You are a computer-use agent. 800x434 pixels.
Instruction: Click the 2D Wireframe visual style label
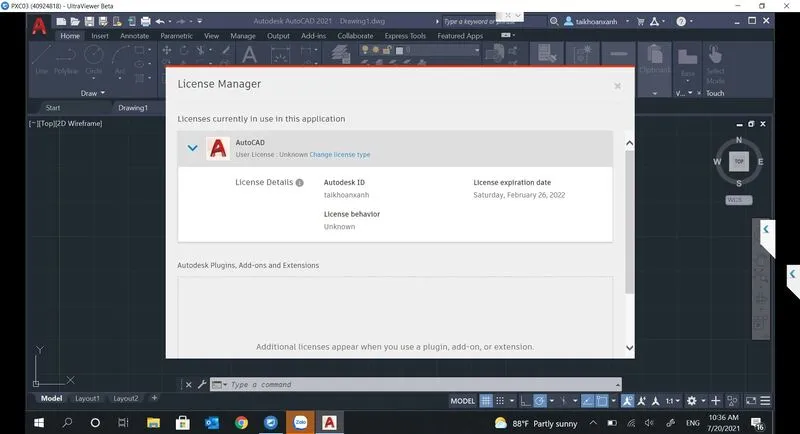[x=79, y=123]
